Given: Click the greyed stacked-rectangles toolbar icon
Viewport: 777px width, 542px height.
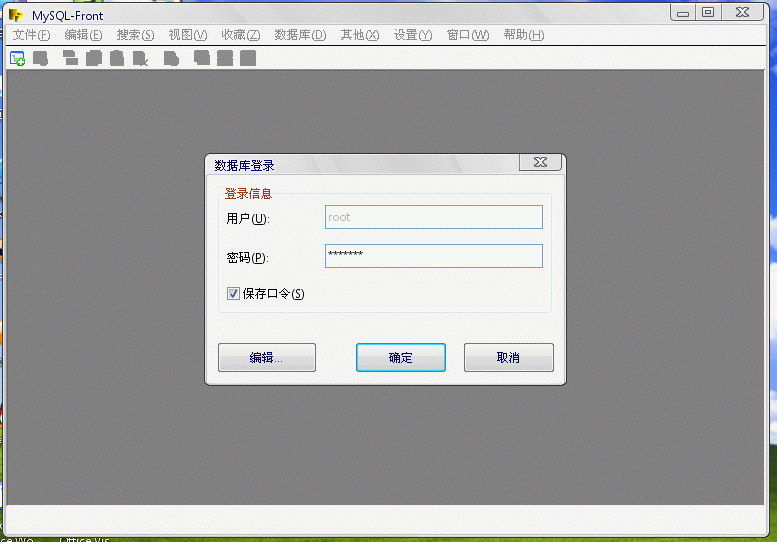Looking at the screenshot, I should click(70, 58).
